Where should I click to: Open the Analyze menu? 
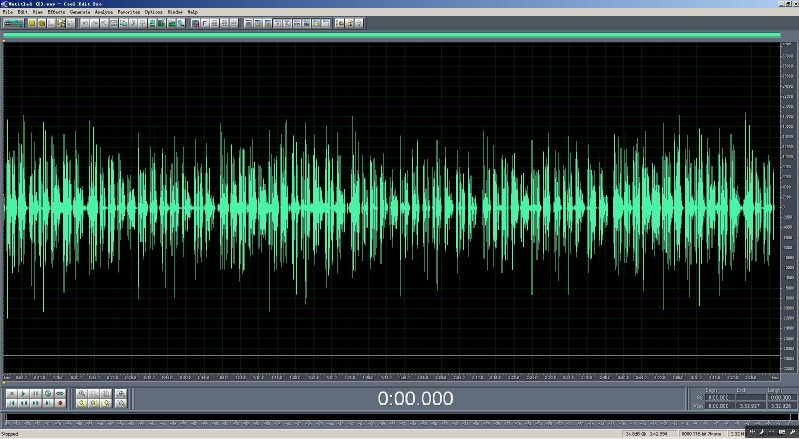[x=104, y=12]
